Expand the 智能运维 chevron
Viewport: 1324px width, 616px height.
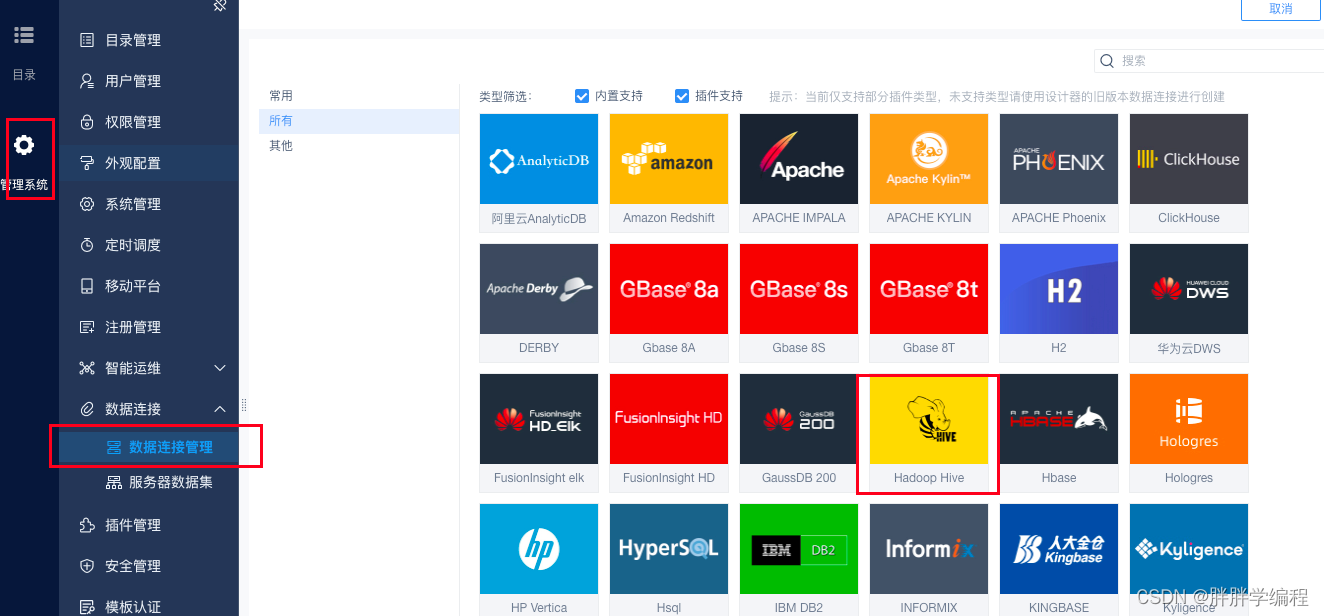220,368
